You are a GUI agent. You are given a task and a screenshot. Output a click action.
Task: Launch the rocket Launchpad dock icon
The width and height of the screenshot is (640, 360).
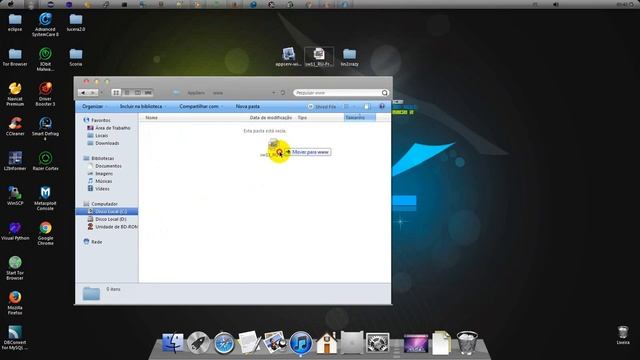(x=198, y=342)
